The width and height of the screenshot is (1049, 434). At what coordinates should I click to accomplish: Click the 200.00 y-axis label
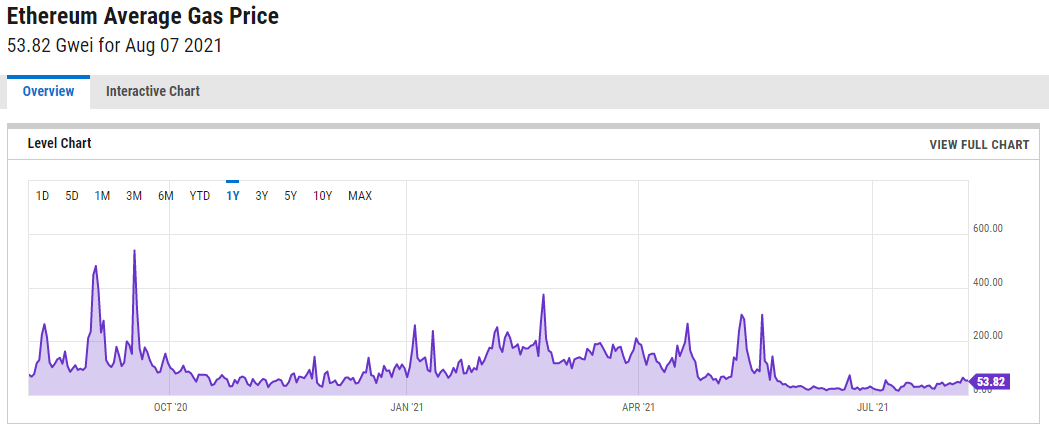point(987,336)
